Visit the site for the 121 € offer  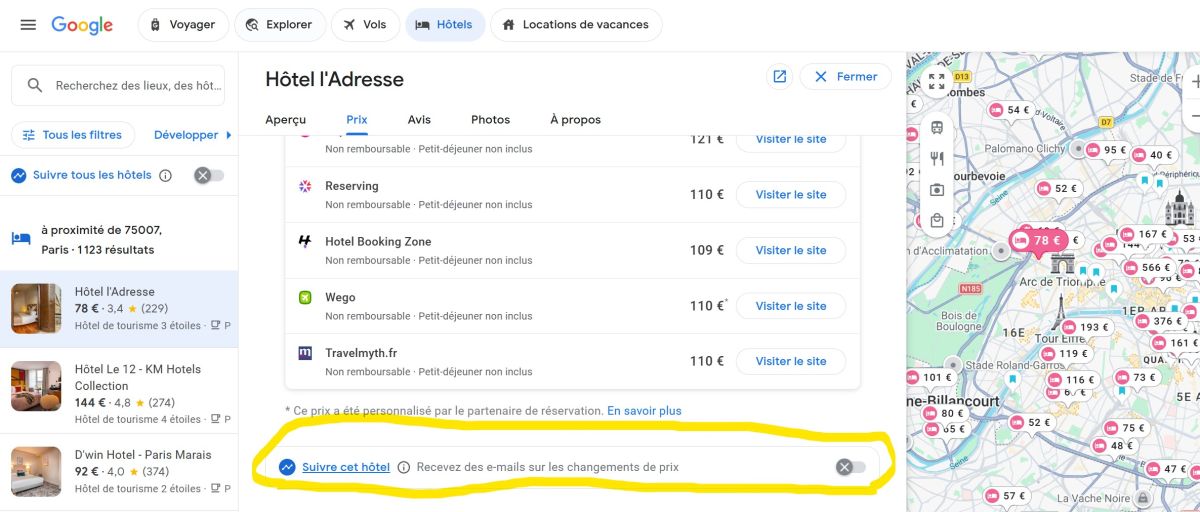791,141
